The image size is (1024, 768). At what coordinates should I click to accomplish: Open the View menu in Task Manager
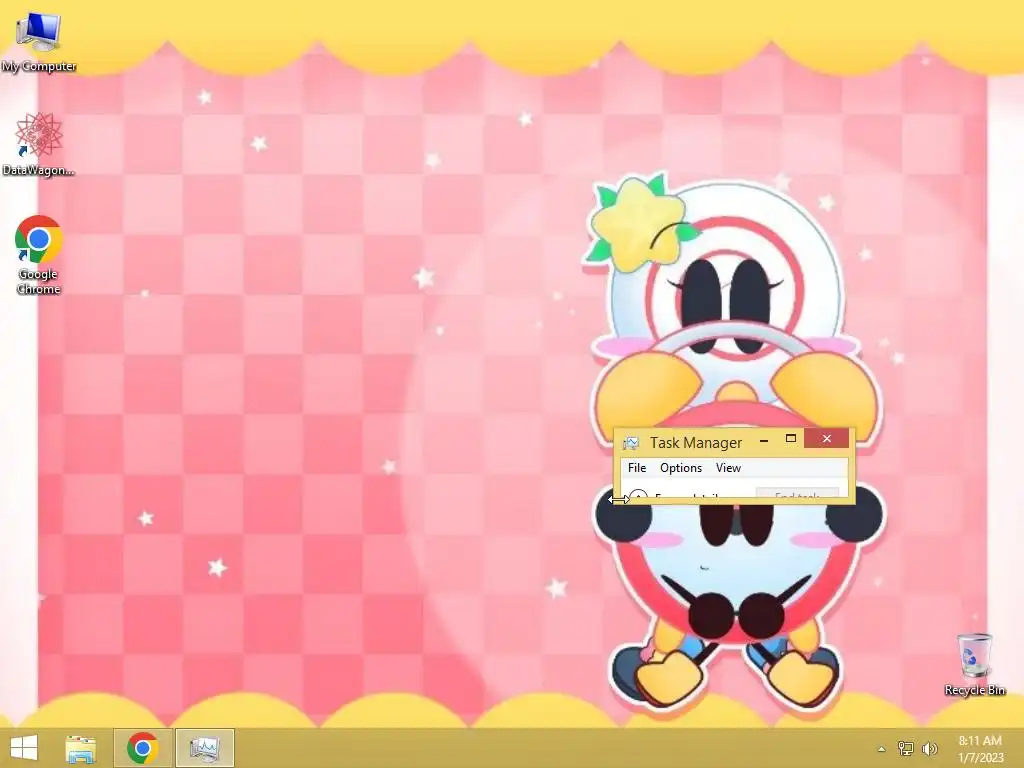coord(728,468)
